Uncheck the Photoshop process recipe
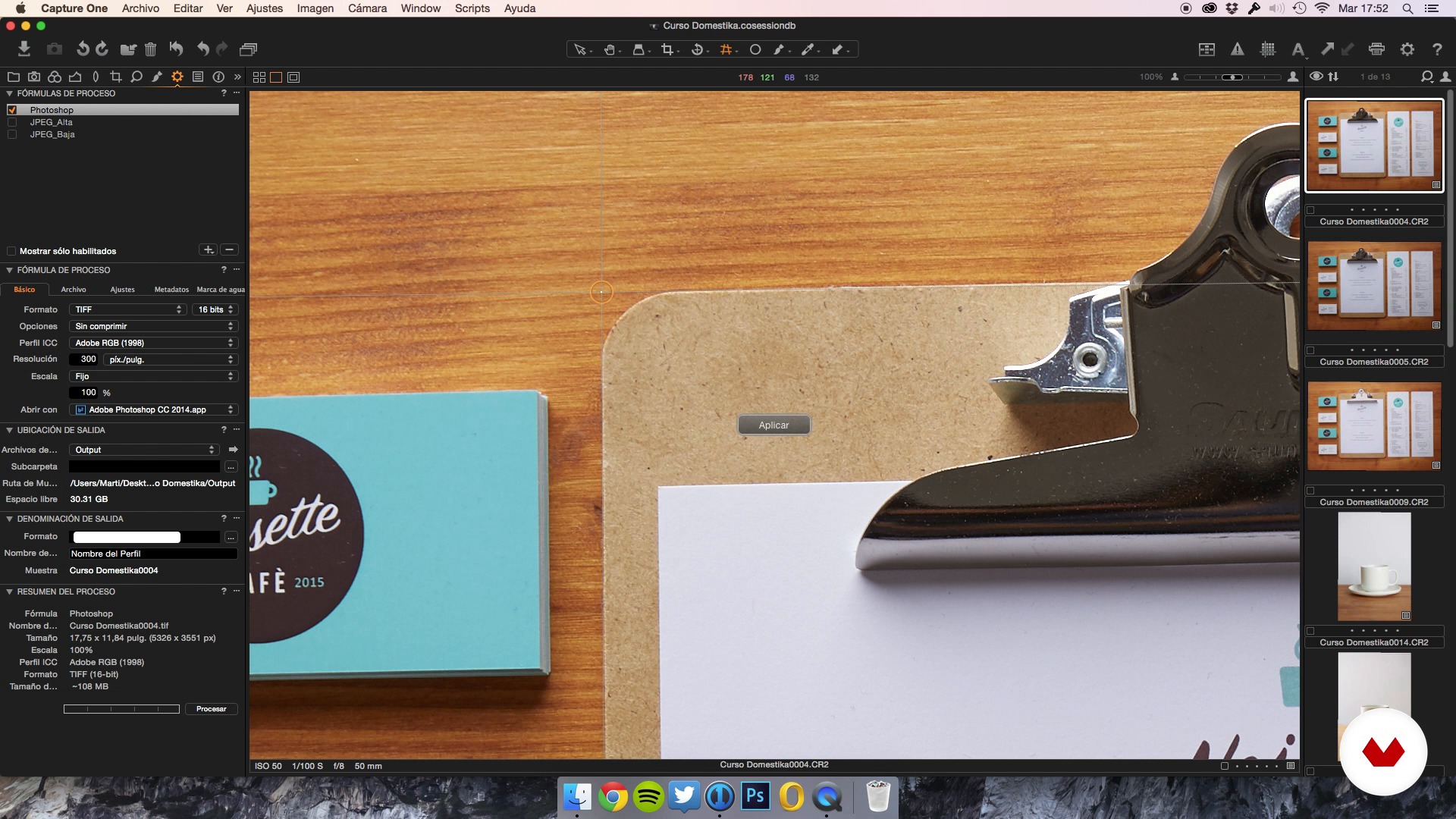The image size is (1456, 819). [x=12, y=110]
